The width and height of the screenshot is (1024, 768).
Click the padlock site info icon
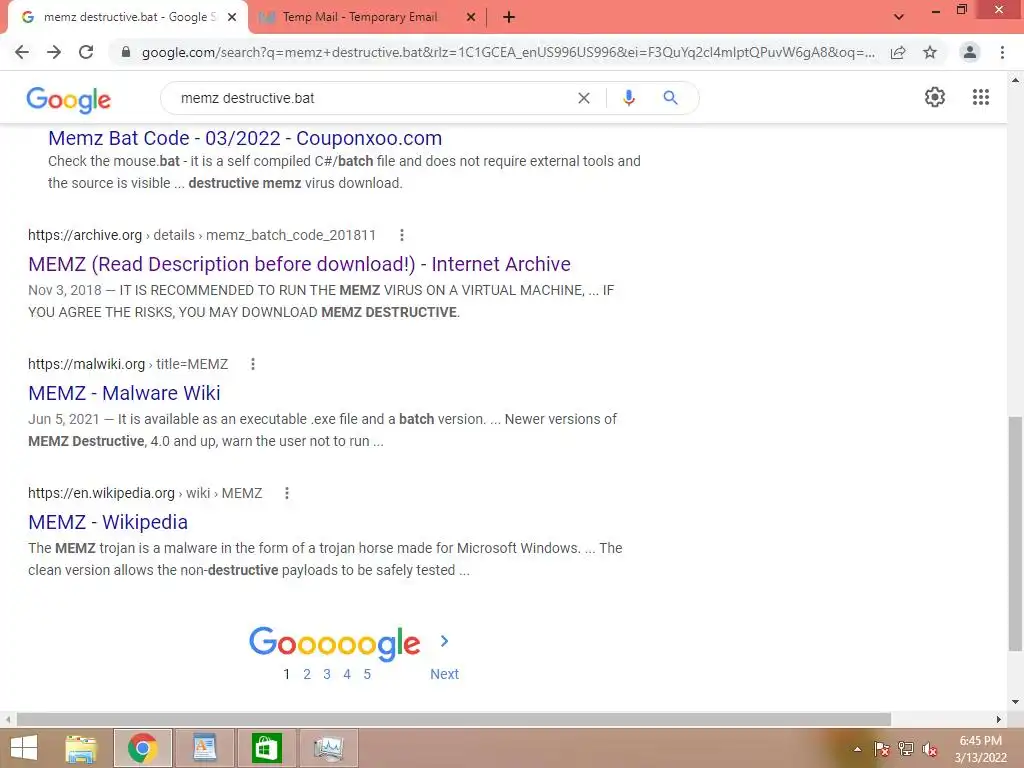click(126, 52)
